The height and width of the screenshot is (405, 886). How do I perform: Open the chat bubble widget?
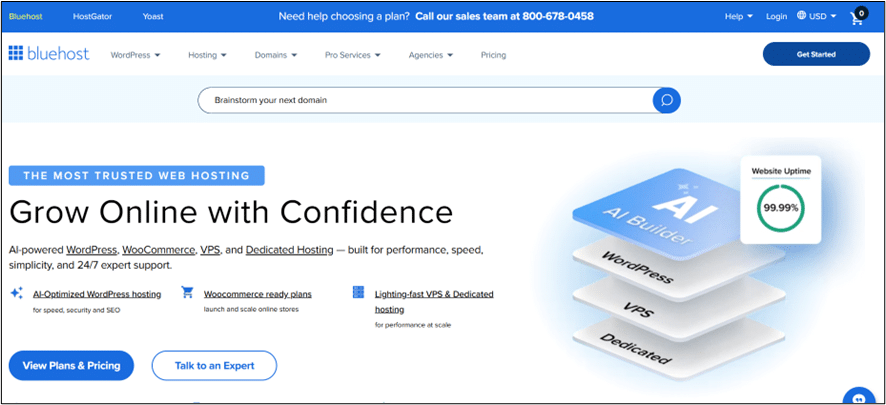pos(858,397)
